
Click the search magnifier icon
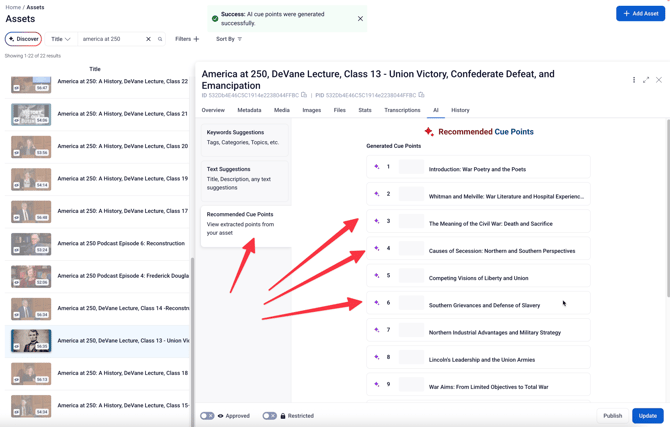point(160,39)
